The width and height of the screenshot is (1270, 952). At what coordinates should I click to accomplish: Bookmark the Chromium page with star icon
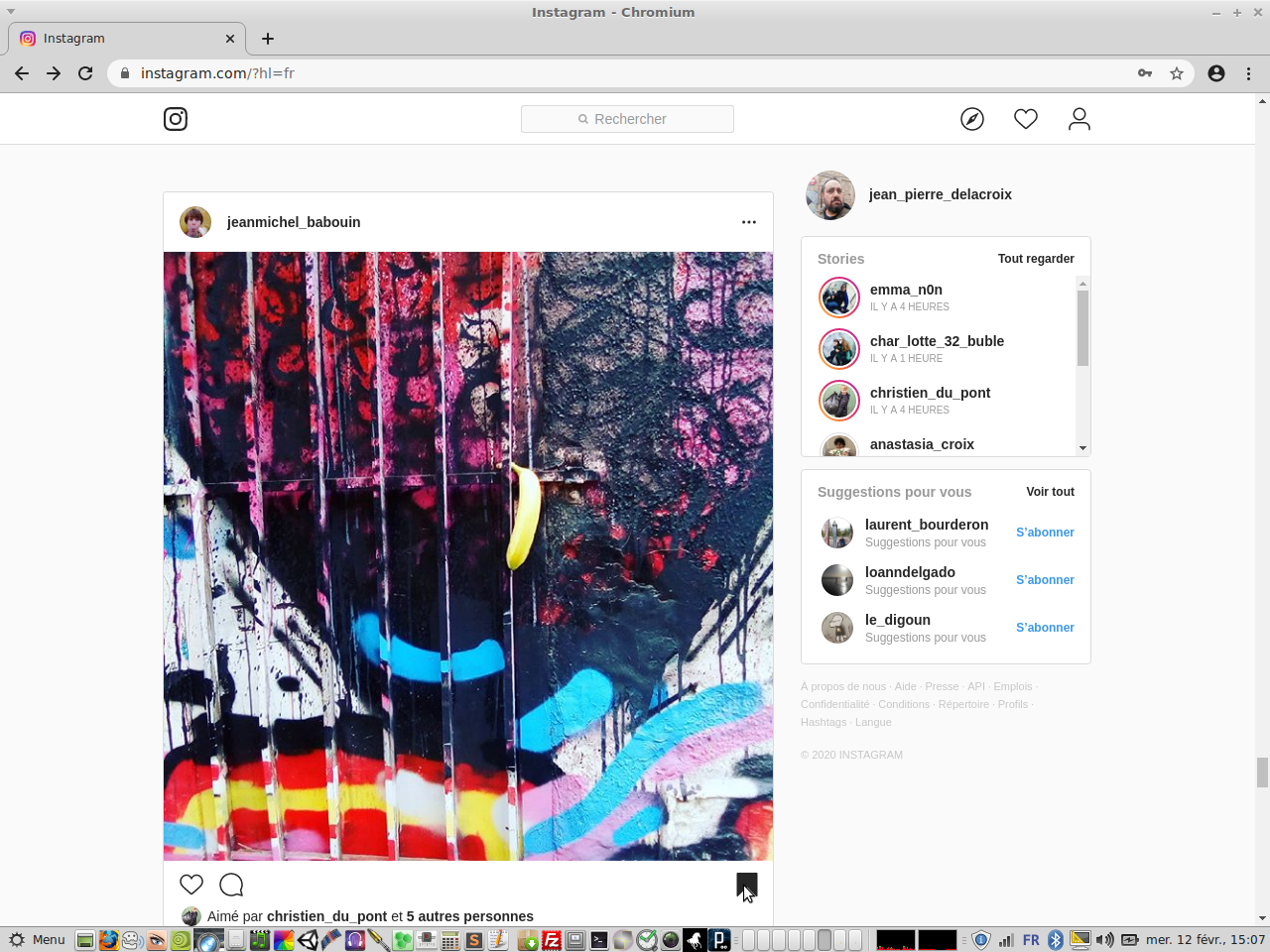tap(1177, 73)
